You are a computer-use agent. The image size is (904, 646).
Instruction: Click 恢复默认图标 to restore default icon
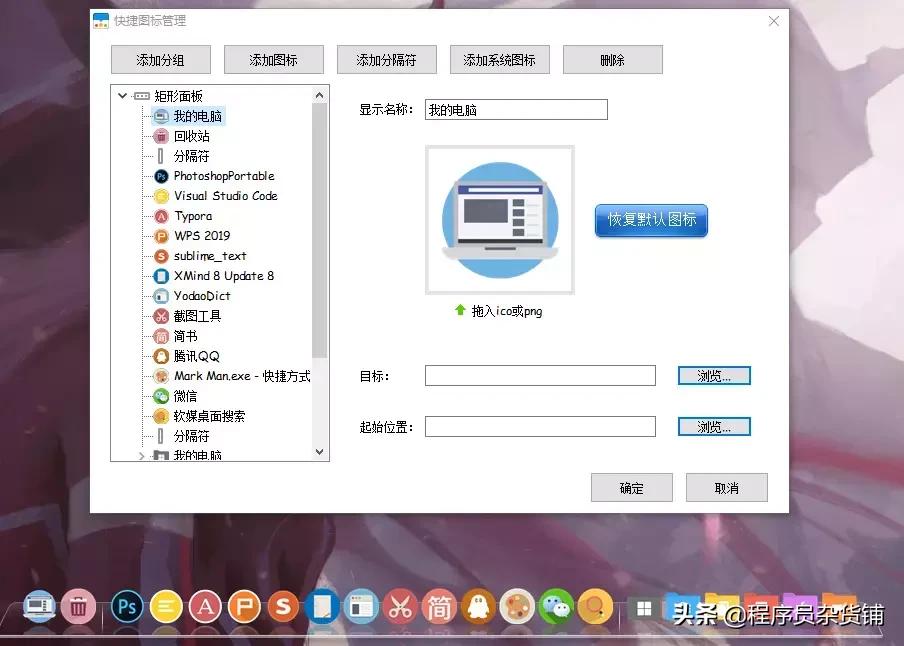point(651,220)
